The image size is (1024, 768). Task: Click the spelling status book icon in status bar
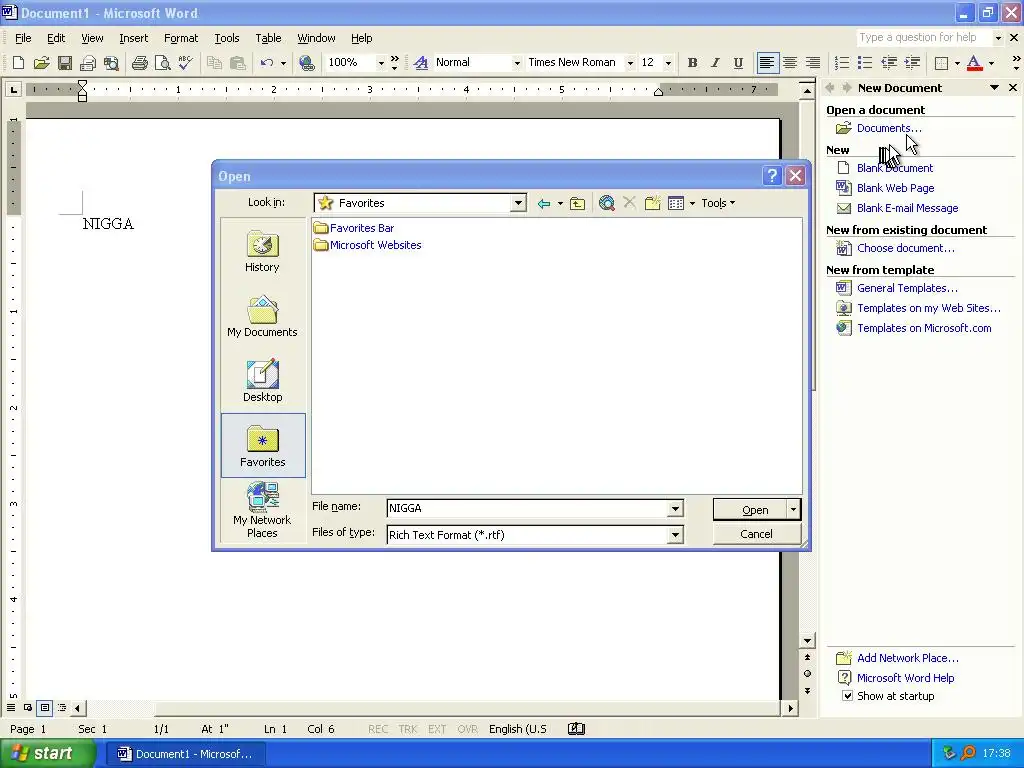pos(576,729)
